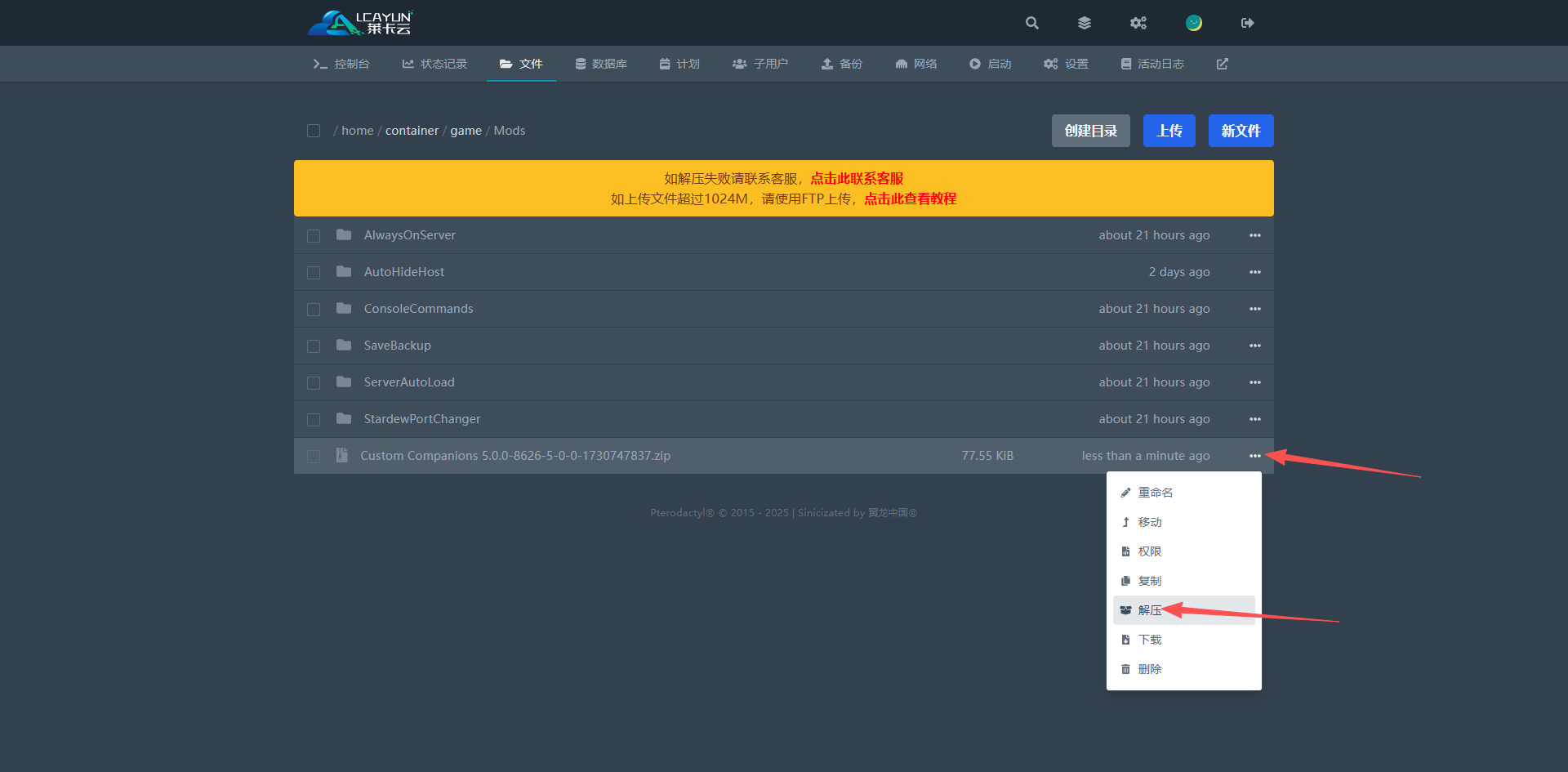Tick the checkbox for AutoHideHost folder

click(314, 273)
